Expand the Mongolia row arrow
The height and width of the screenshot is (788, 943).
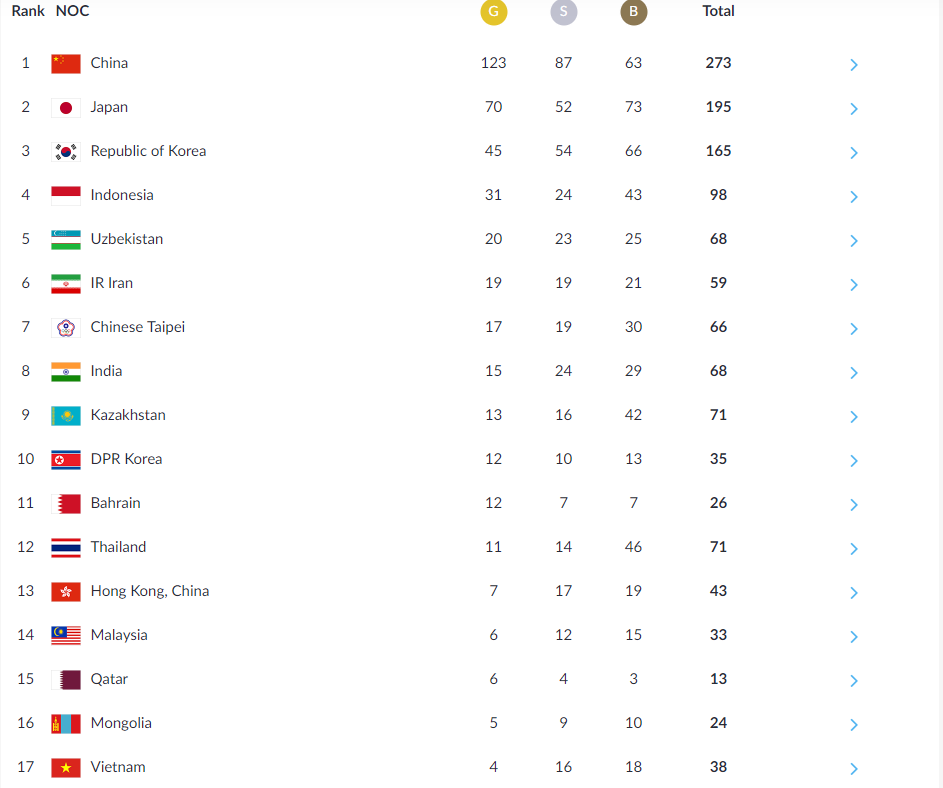point(854,725)
